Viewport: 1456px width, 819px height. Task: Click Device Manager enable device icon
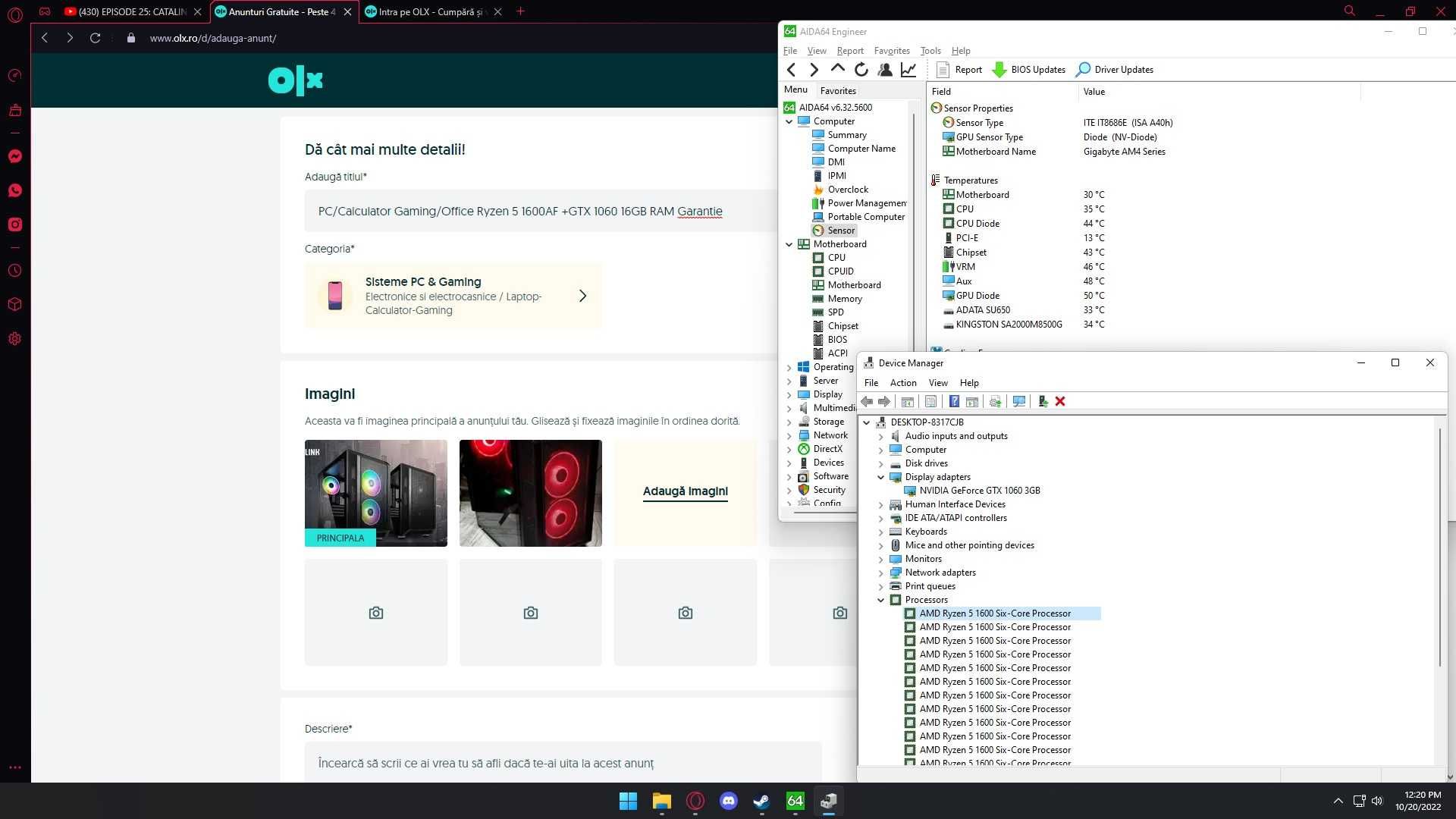tap(1043, 402)
